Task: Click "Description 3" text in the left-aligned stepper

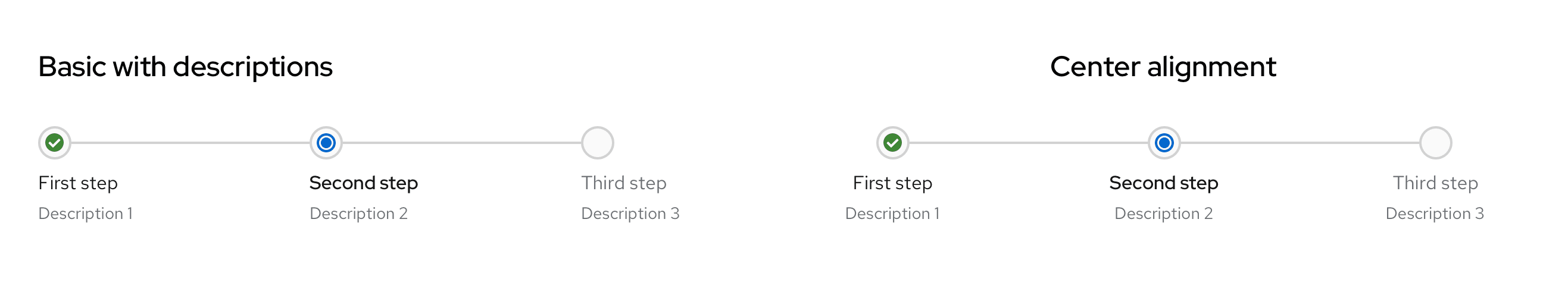Action: 630,213
